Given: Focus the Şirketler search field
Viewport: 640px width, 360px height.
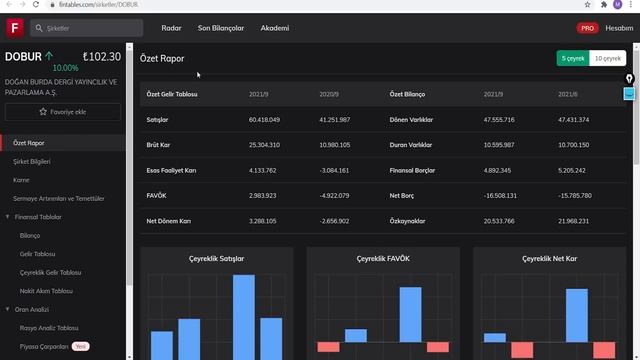Looking at the screenshot, I should (87, 28).
